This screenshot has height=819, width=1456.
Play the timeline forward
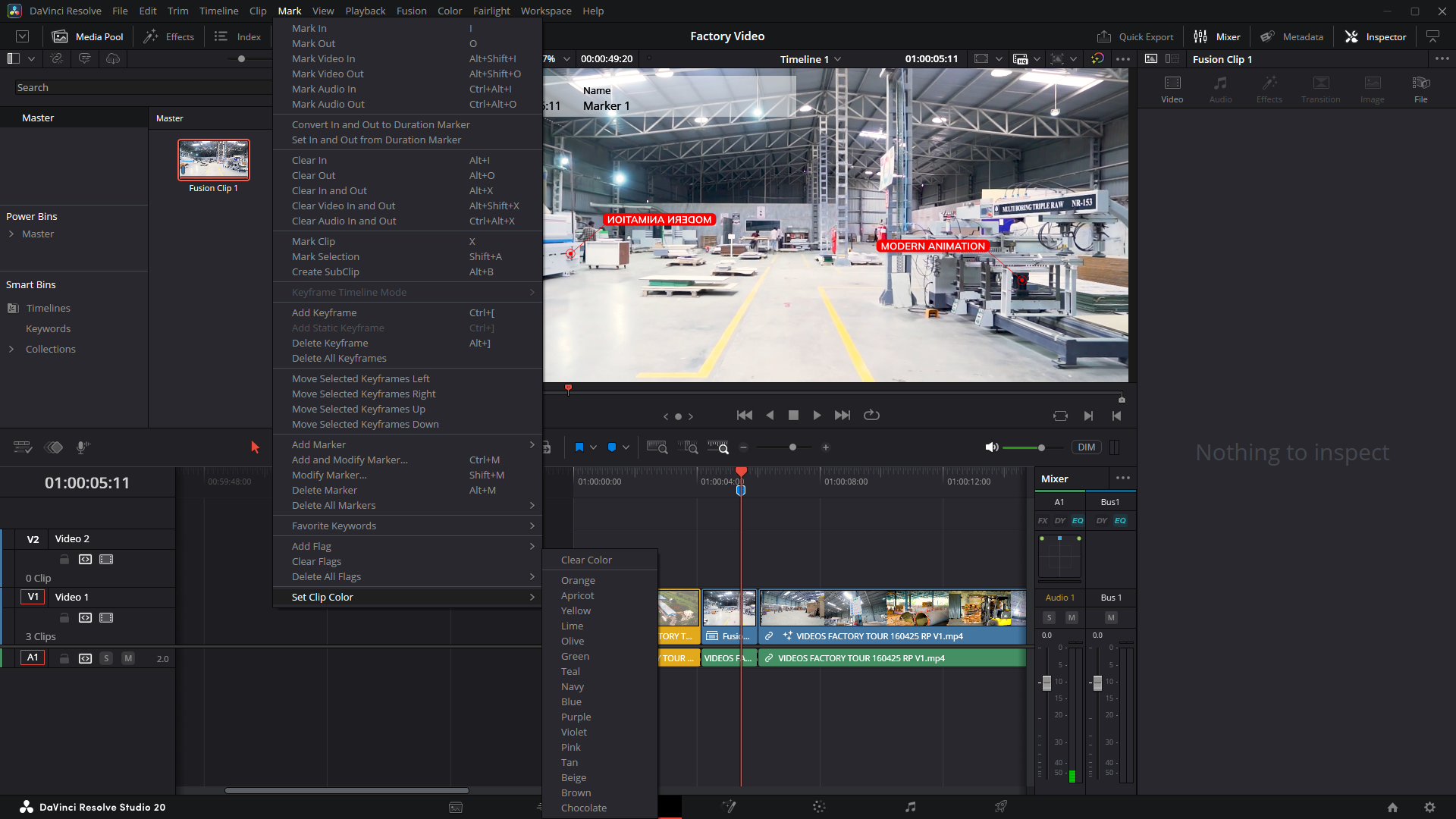(x=817, y=416)
